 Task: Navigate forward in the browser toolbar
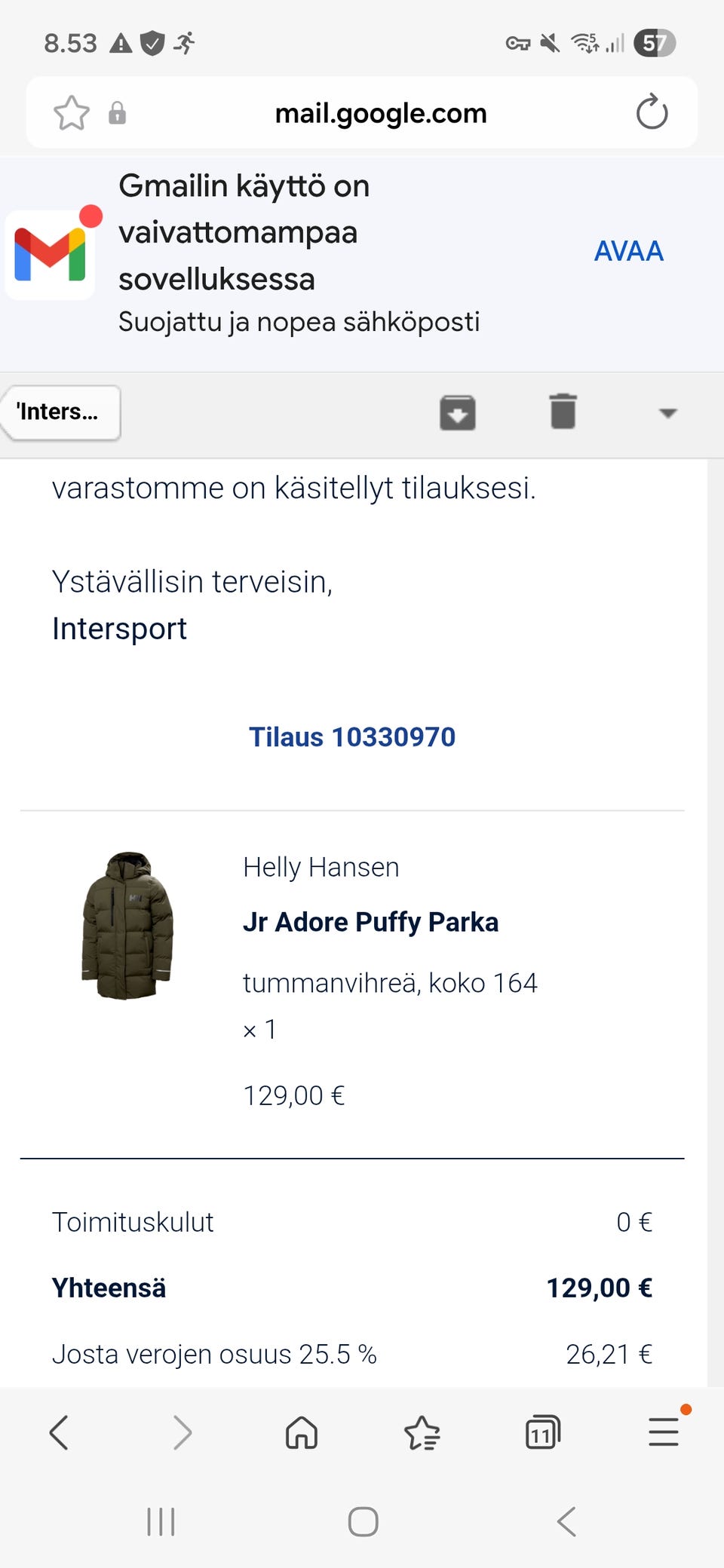pos(182,1432)
